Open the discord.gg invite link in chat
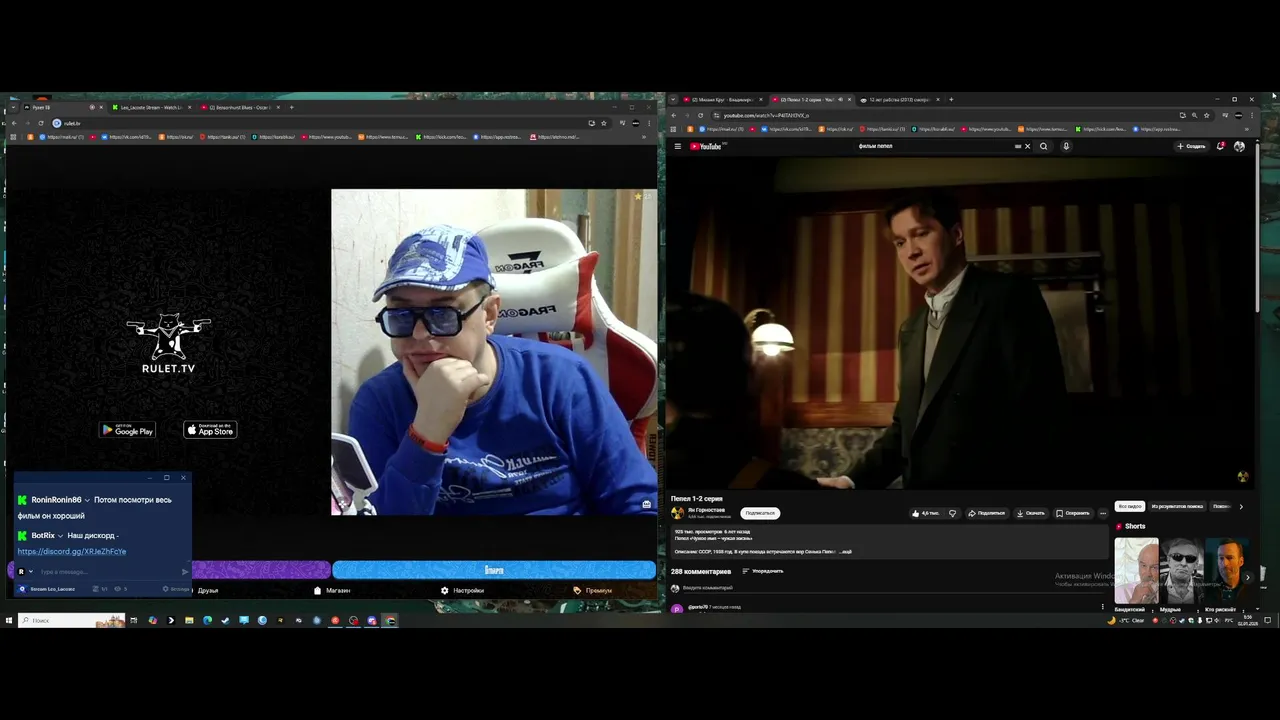1280x720 pixels. [x=71, y=551]
